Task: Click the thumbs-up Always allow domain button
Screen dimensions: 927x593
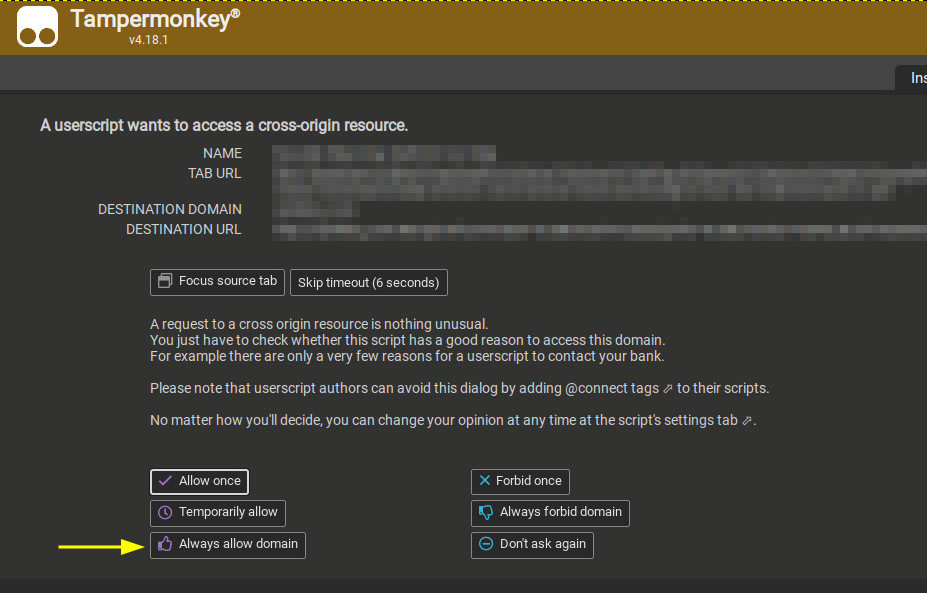Action: click(x=227, y=544)
